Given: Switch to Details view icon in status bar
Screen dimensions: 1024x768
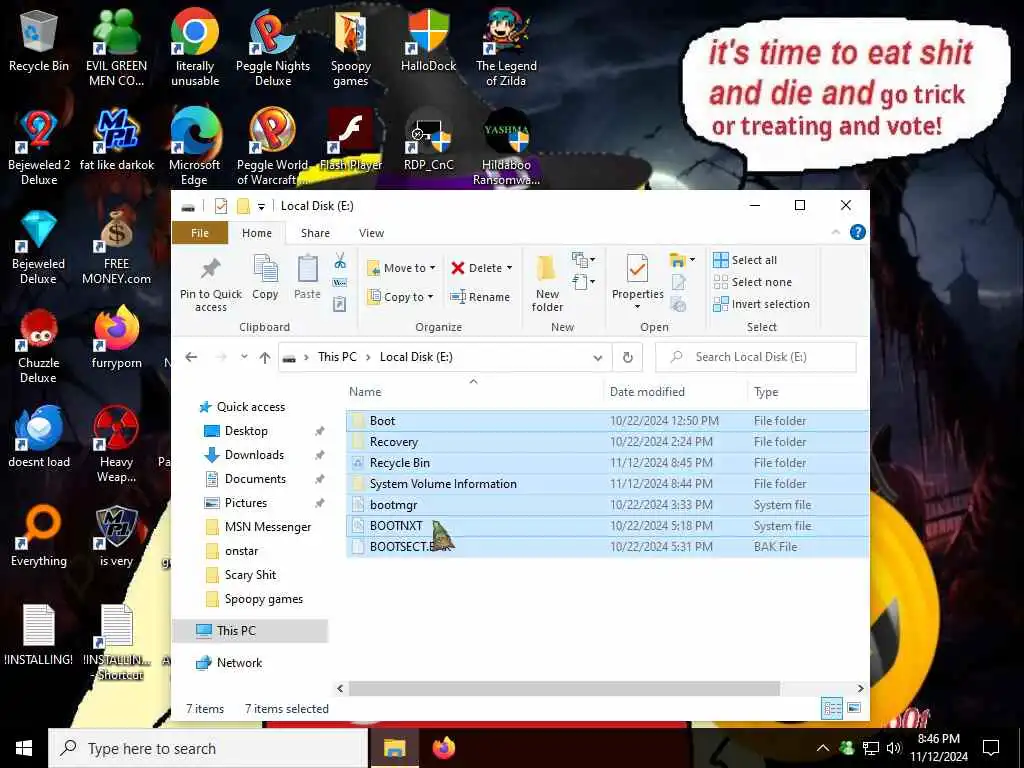Looking at the screenshot, I should click(832, 708).
